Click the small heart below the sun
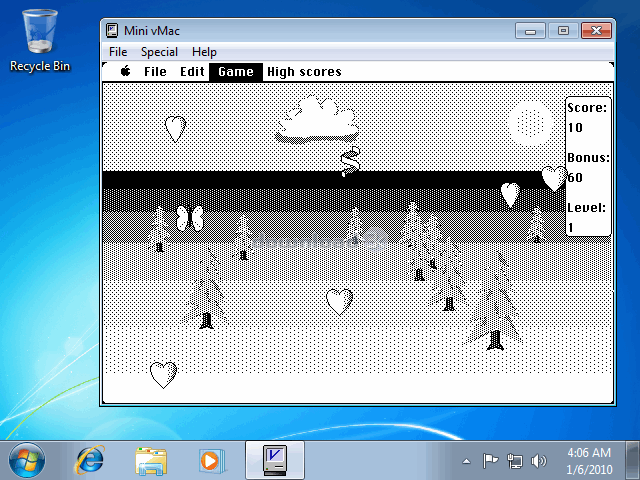The height and width of the screenshot is (480, 640). (510, 195)
